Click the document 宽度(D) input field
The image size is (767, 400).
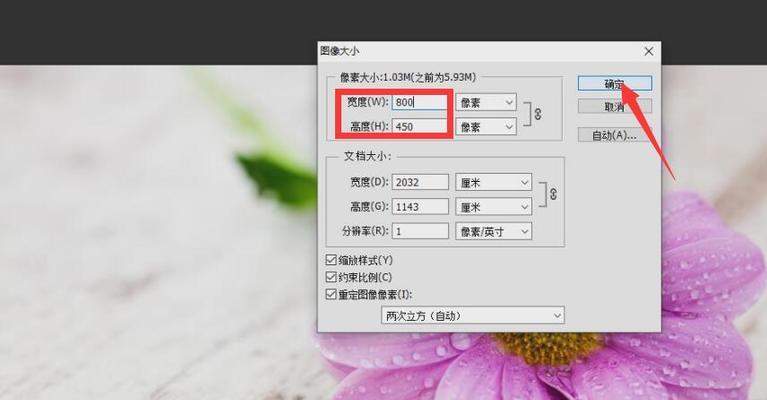coord(420,182)
